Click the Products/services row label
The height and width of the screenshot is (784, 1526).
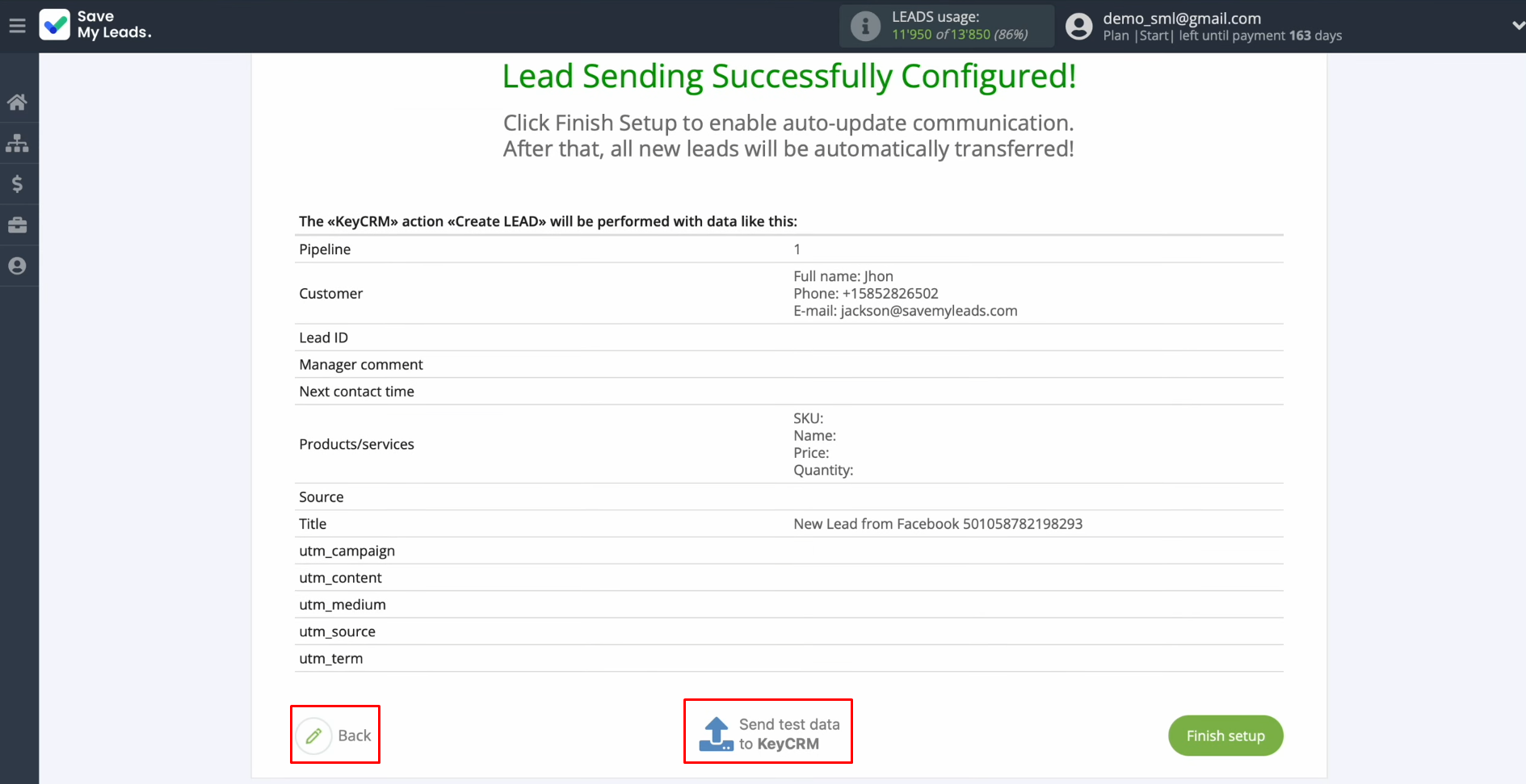tap(356, 444)
